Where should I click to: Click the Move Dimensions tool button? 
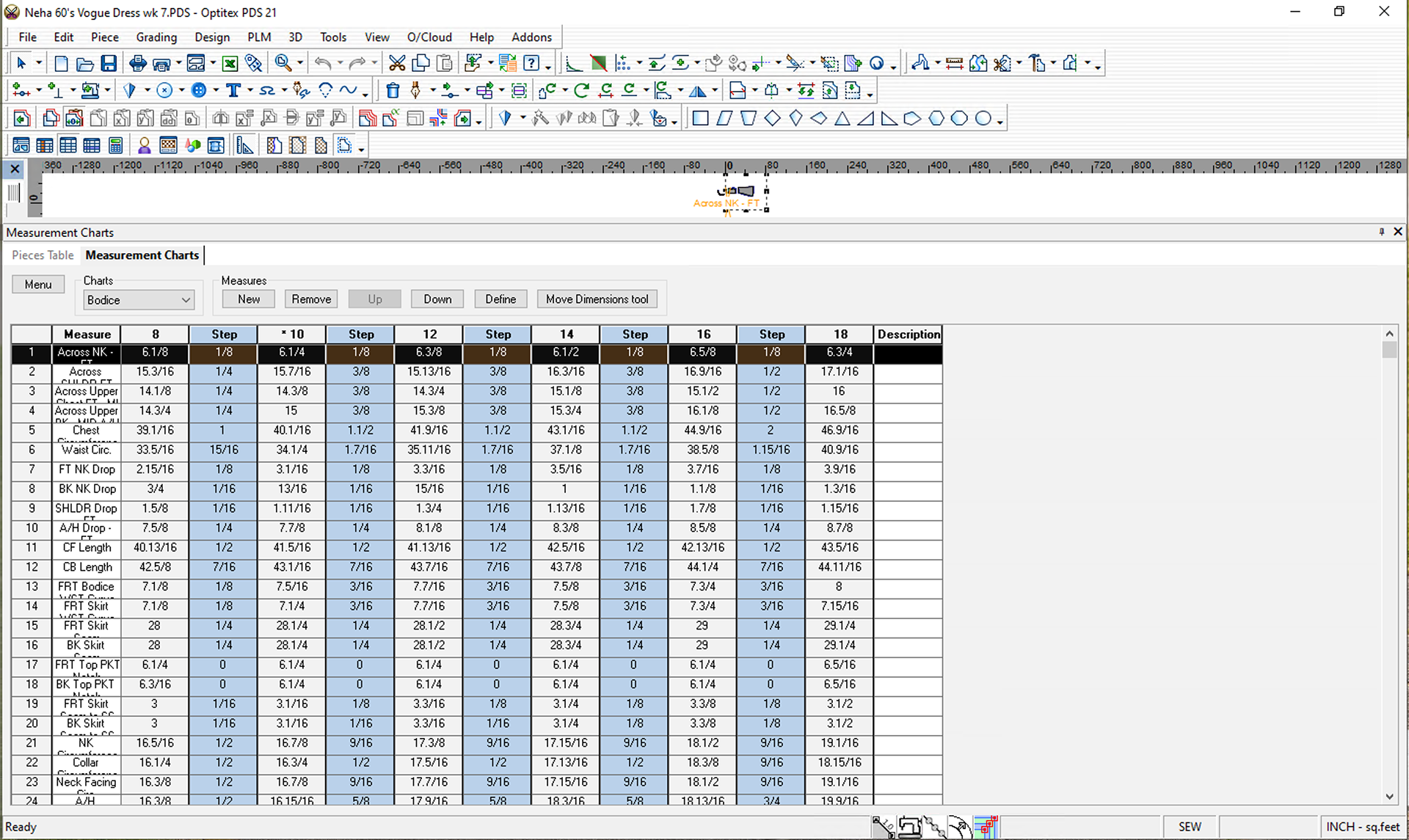click(x=597, y=299)
